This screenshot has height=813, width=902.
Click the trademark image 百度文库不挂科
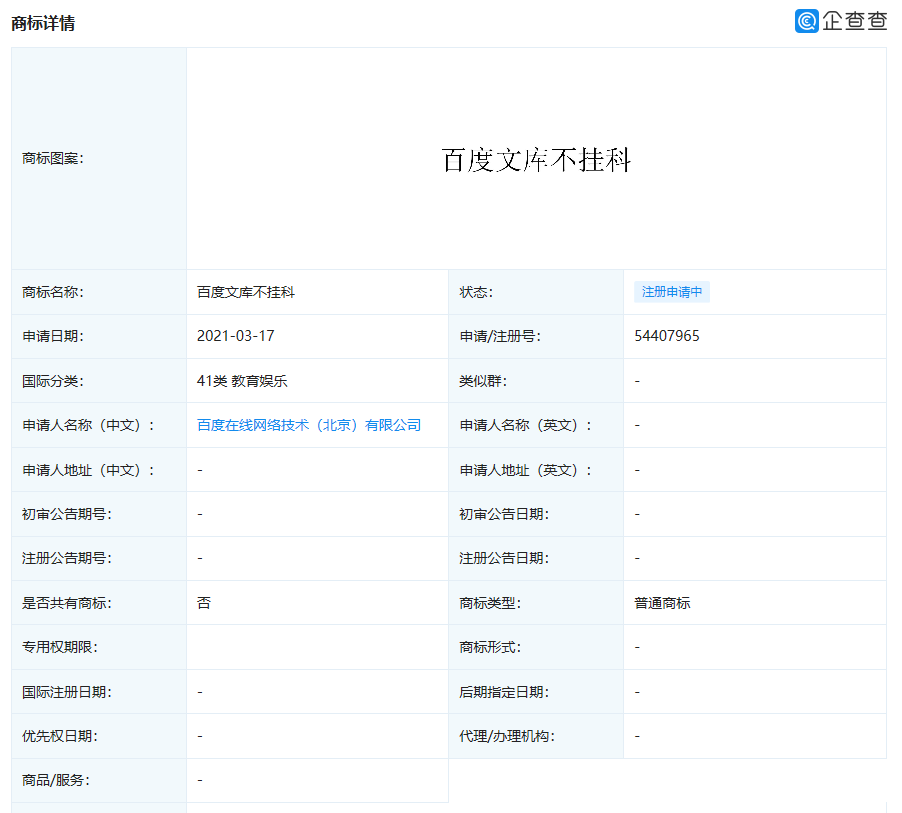coord(536,159)
